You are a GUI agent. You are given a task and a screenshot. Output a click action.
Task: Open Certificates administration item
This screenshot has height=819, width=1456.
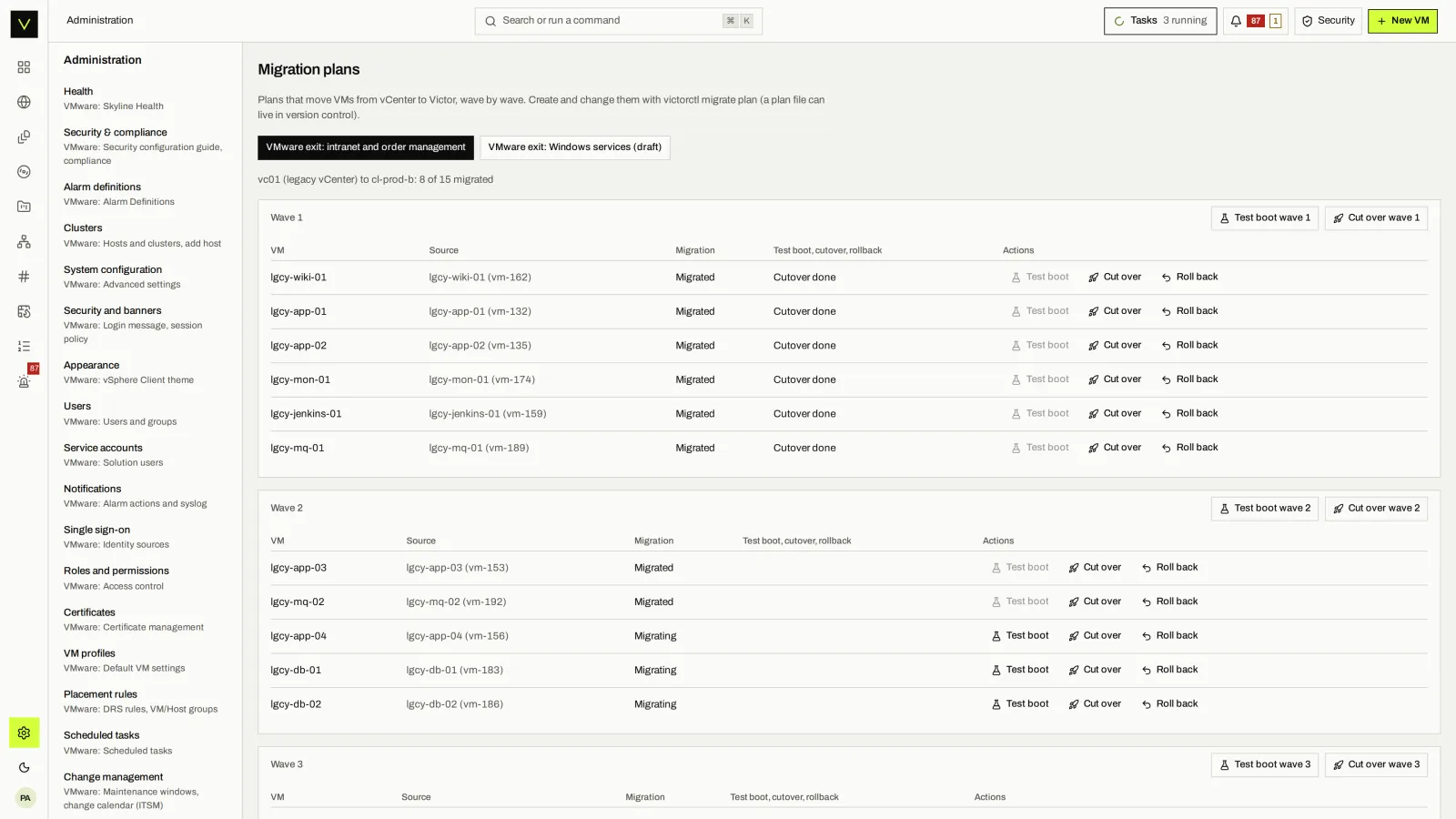(x=145, y=620)
